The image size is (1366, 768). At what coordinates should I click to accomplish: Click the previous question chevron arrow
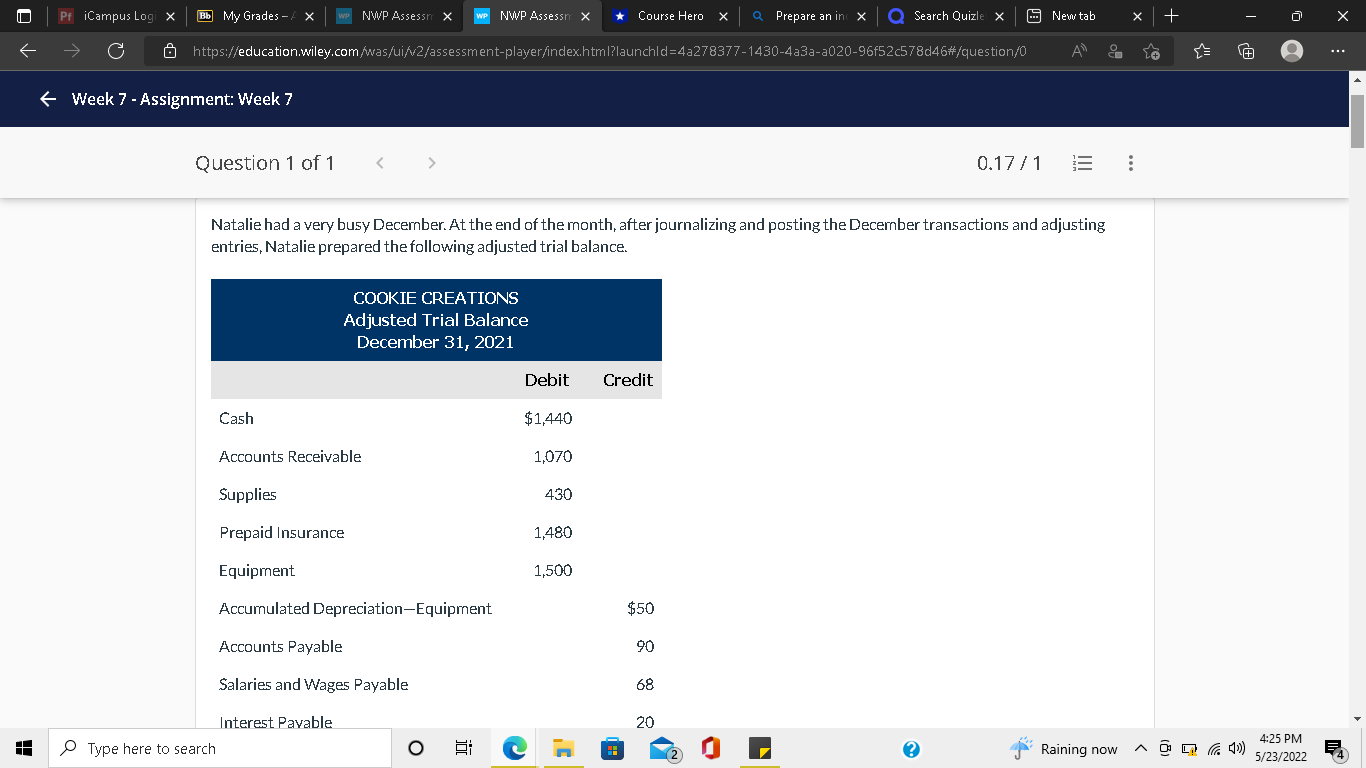point(379,162)
